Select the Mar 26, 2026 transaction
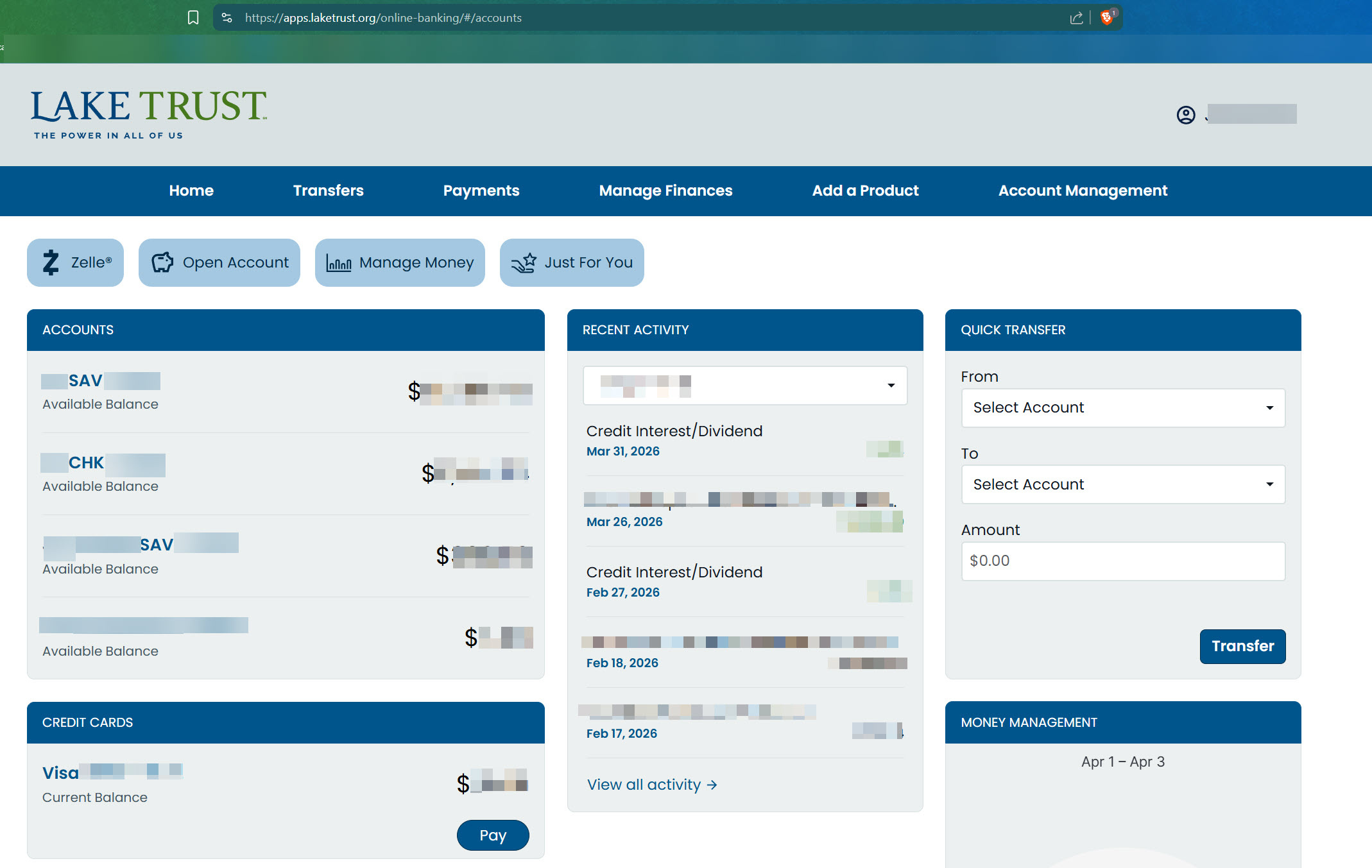Viewport: 1372px width, 868px height. point(745,511)
